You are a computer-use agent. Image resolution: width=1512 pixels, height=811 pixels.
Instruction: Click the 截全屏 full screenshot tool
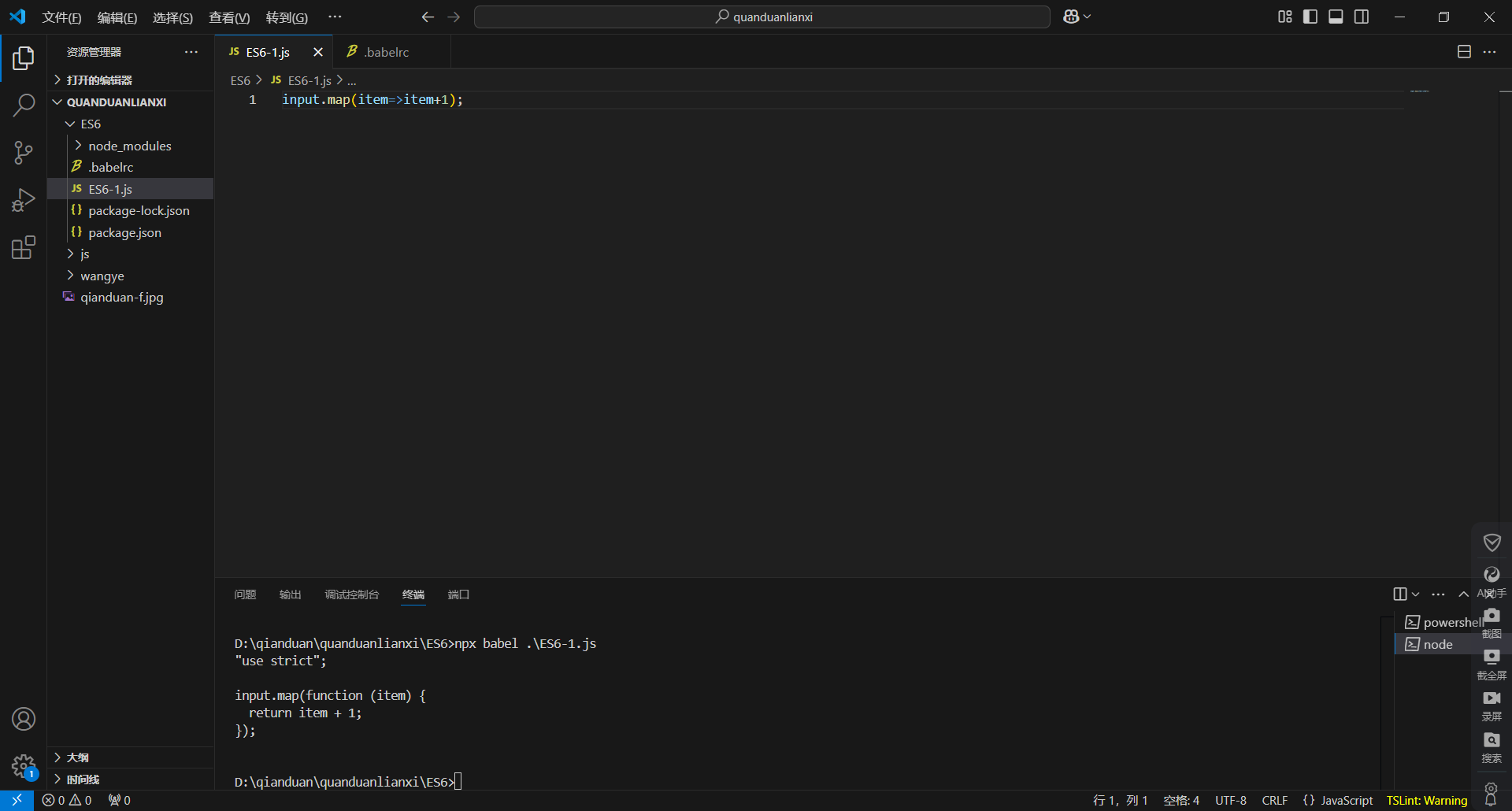coord(1492,664)
